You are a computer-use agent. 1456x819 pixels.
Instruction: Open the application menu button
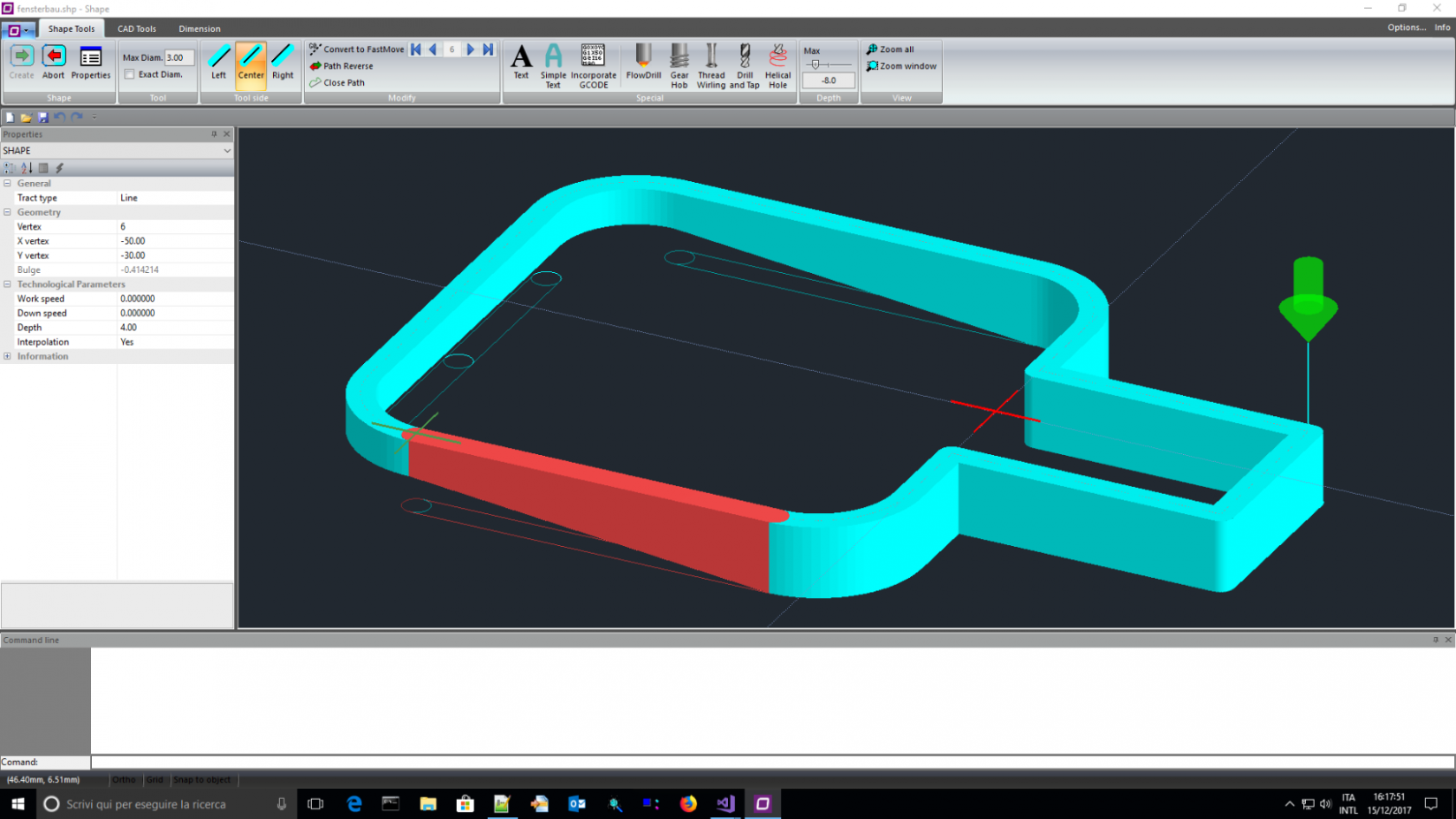point(18,30)
